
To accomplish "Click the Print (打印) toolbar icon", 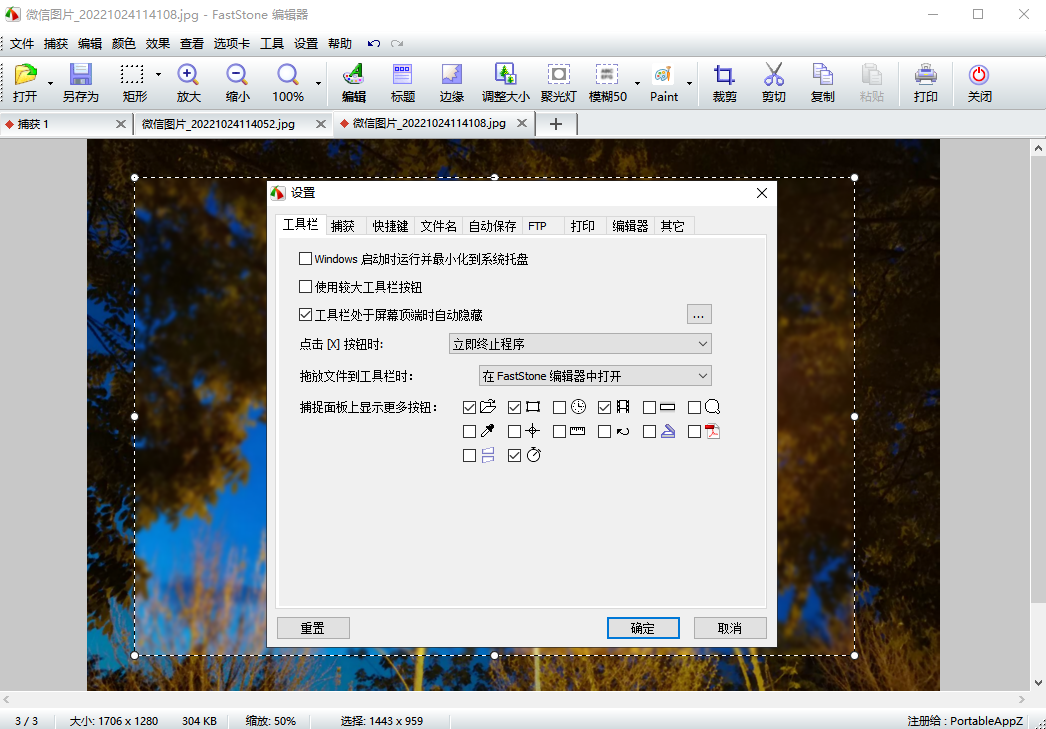I will 925,76.
